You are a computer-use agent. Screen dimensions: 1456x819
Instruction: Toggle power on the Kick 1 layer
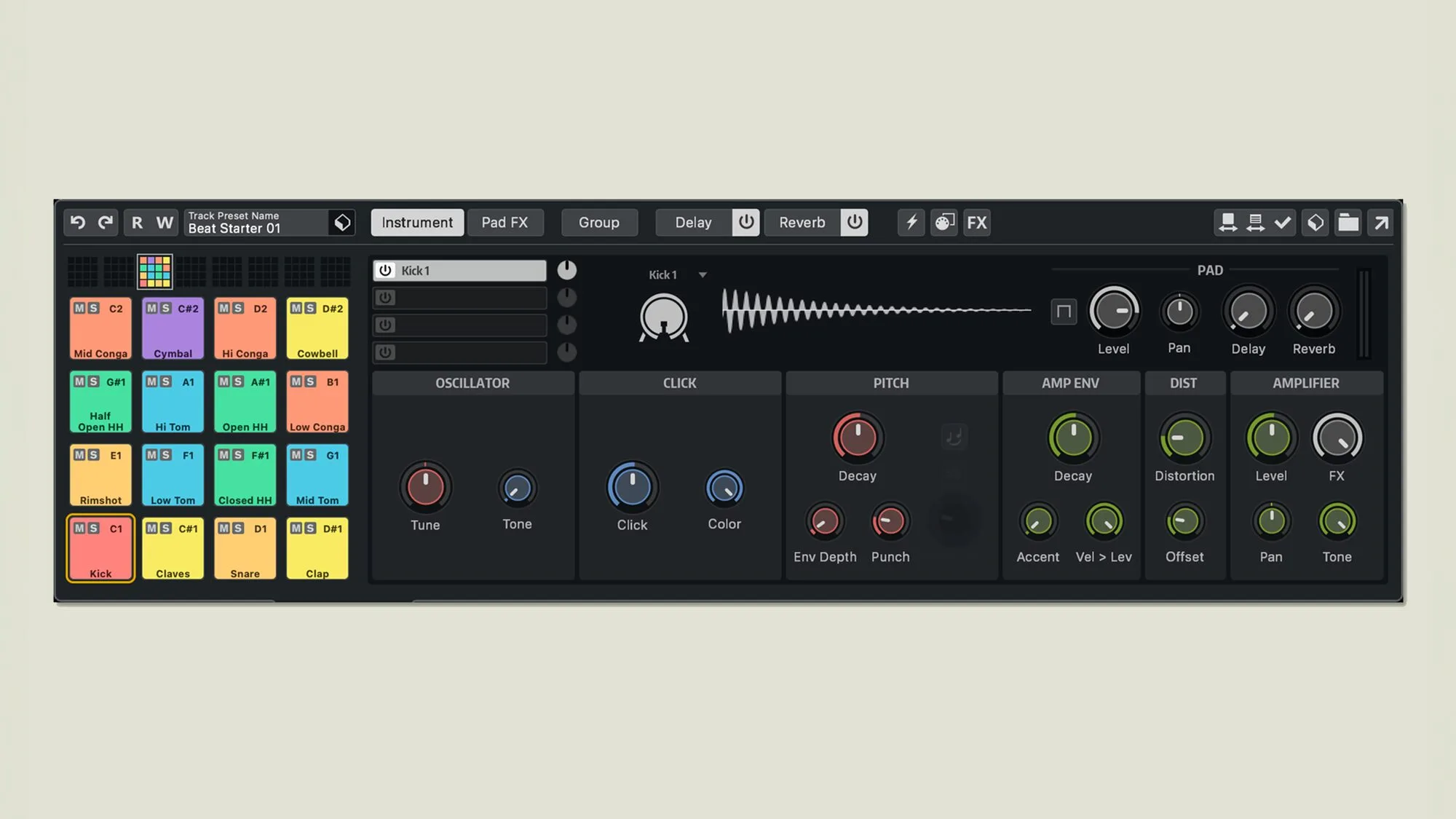(385, 271)
